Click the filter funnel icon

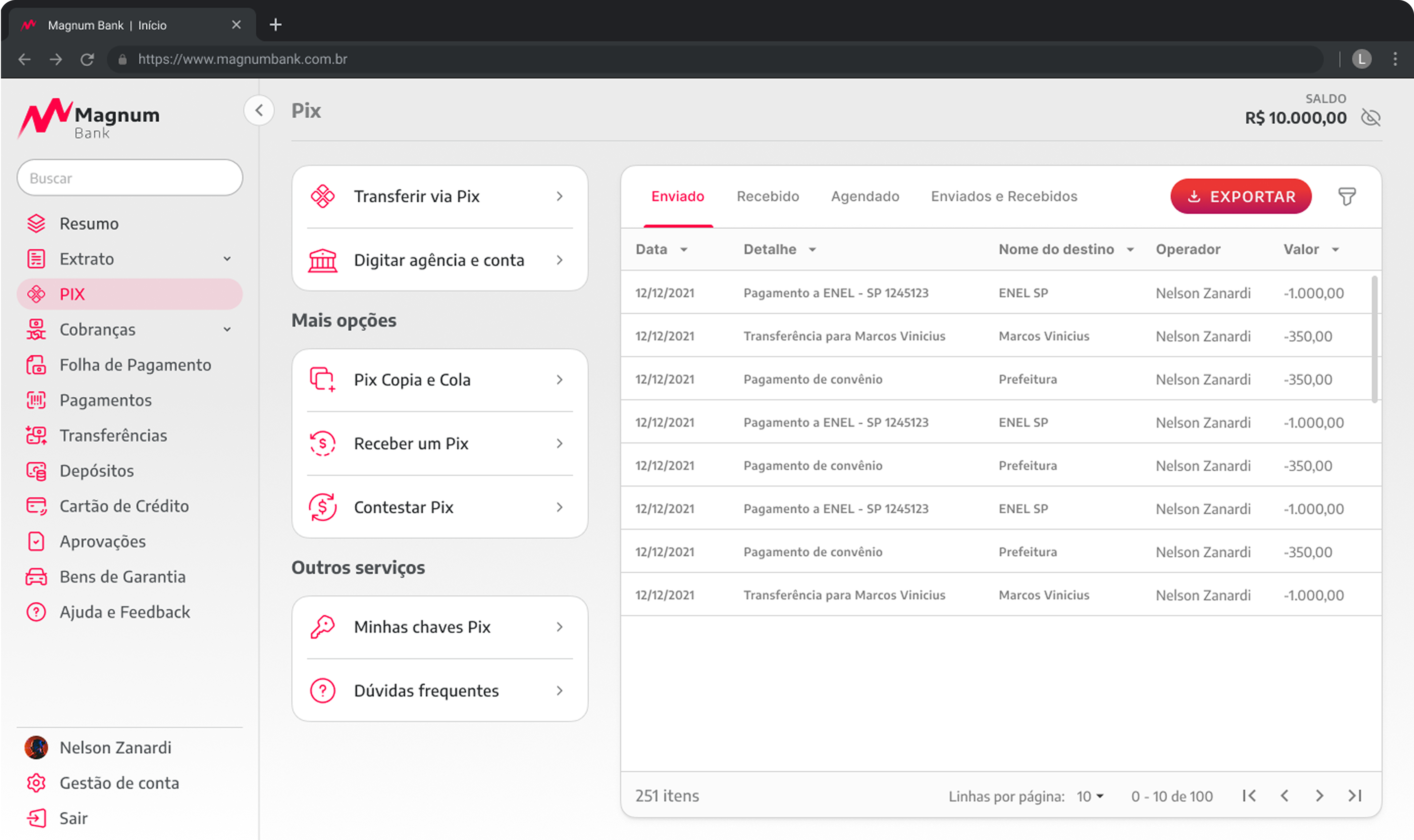tap(1347, 196)
